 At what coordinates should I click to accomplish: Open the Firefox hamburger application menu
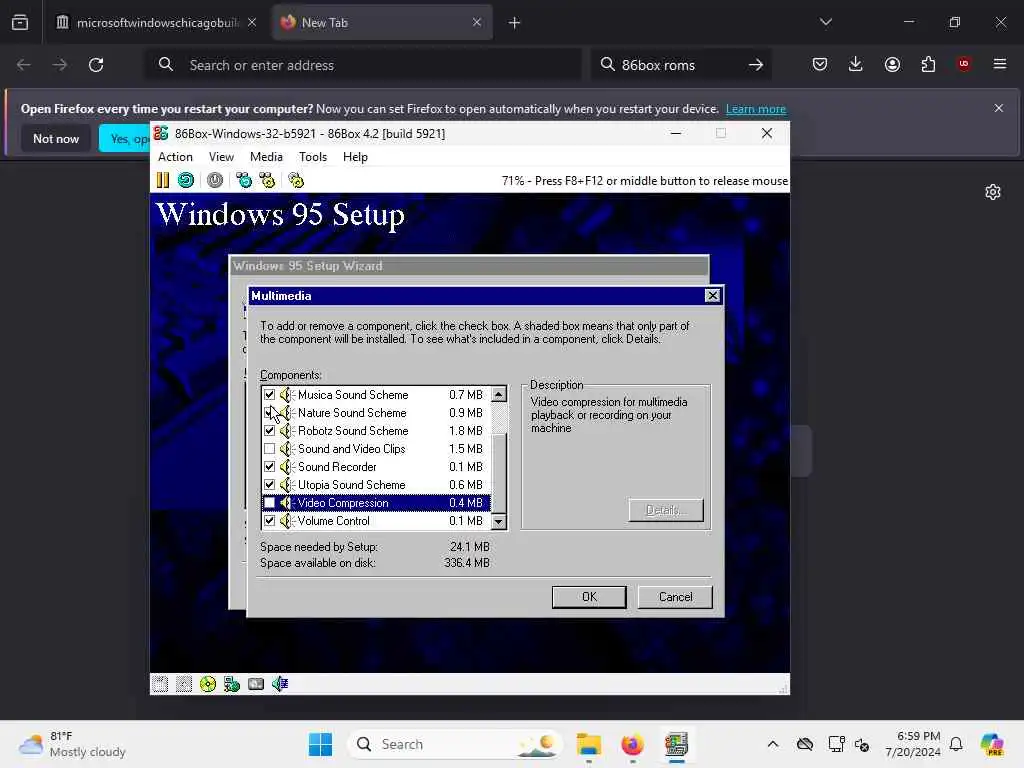[1000, 64]
